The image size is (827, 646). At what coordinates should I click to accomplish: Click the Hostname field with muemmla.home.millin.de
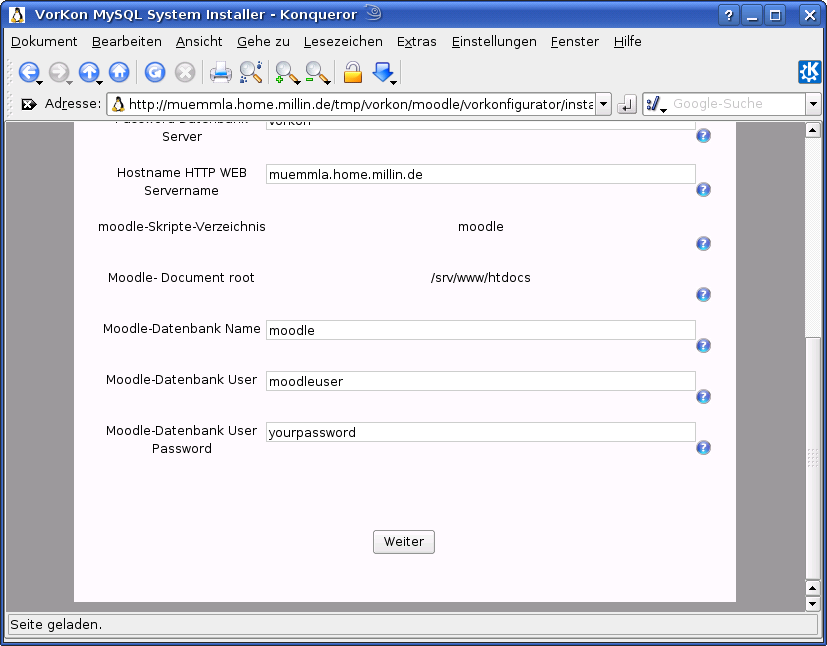(x=480, y=174)
